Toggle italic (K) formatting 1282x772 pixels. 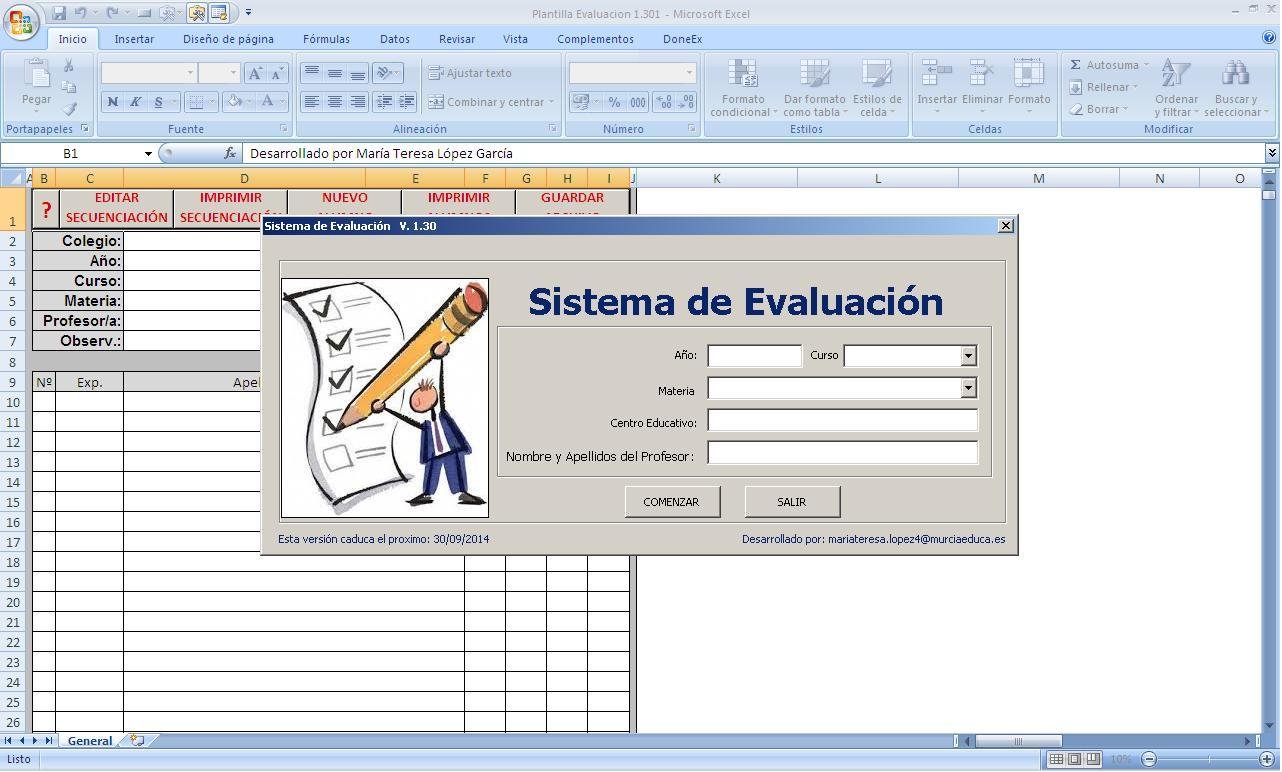tap(135, 102)
